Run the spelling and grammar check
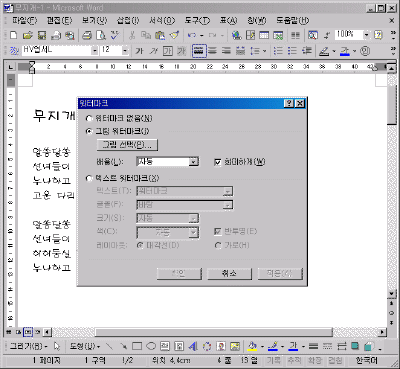400x369 pixels. pyautogui.click(x=115, y=35)
